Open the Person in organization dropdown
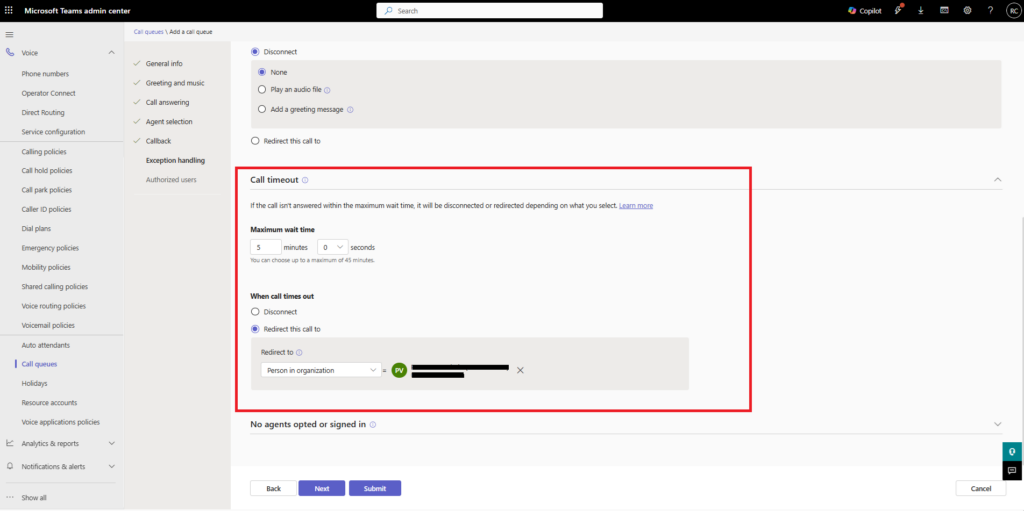 tap(320, 370)
